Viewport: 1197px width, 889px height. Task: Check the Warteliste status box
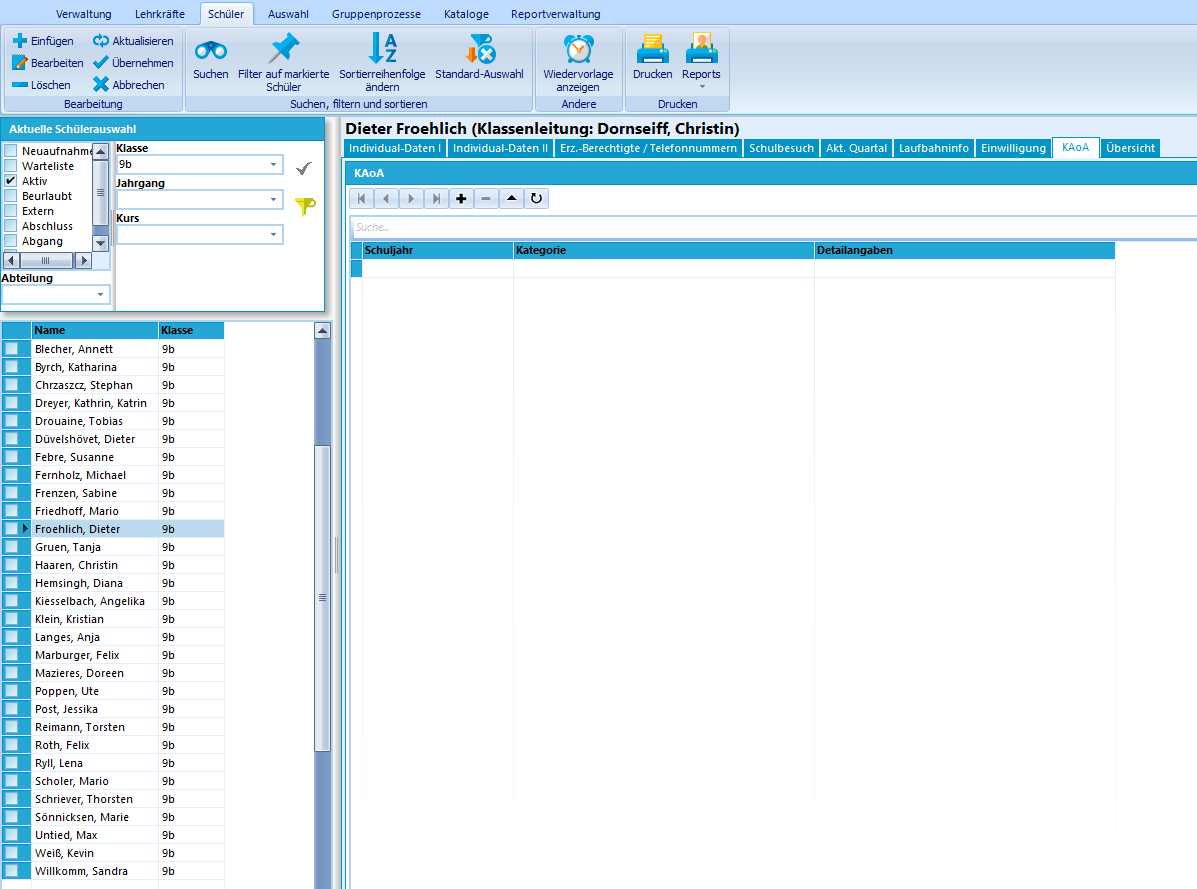click(x=11, y=166)
